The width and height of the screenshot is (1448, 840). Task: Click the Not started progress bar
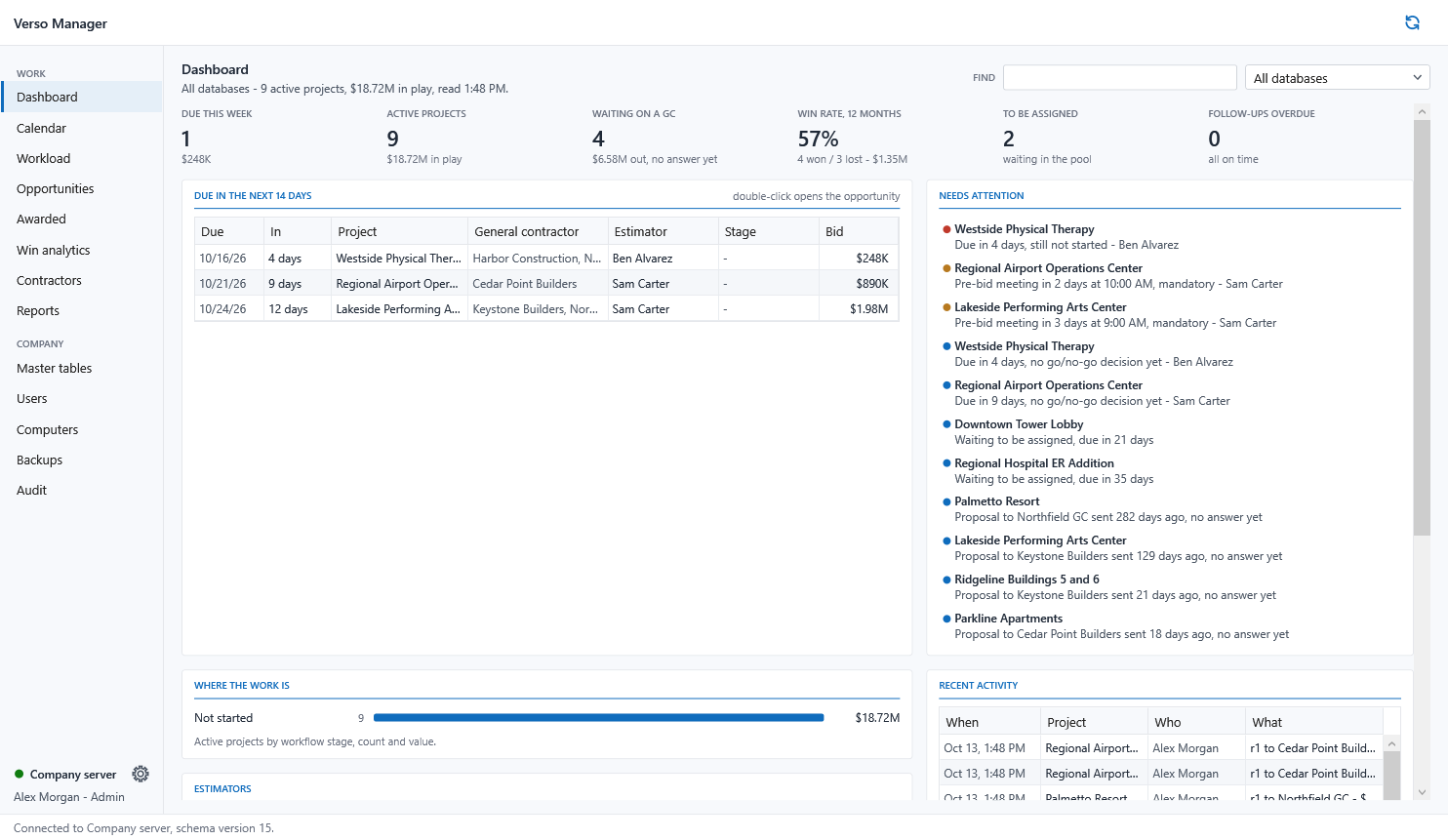pyautogui.click(x=598, y=718)
